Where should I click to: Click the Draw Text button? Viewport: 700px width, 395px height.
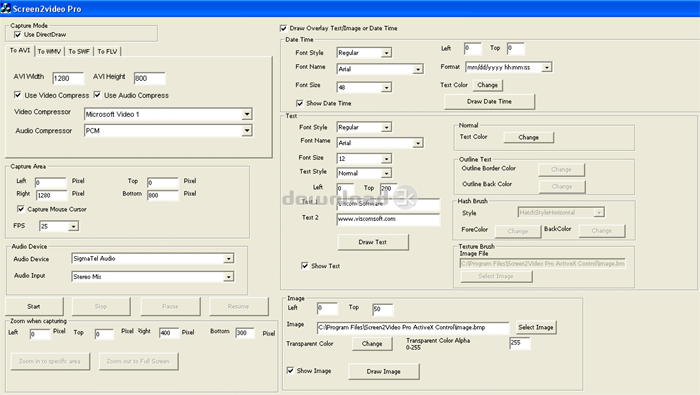[373, 242]
